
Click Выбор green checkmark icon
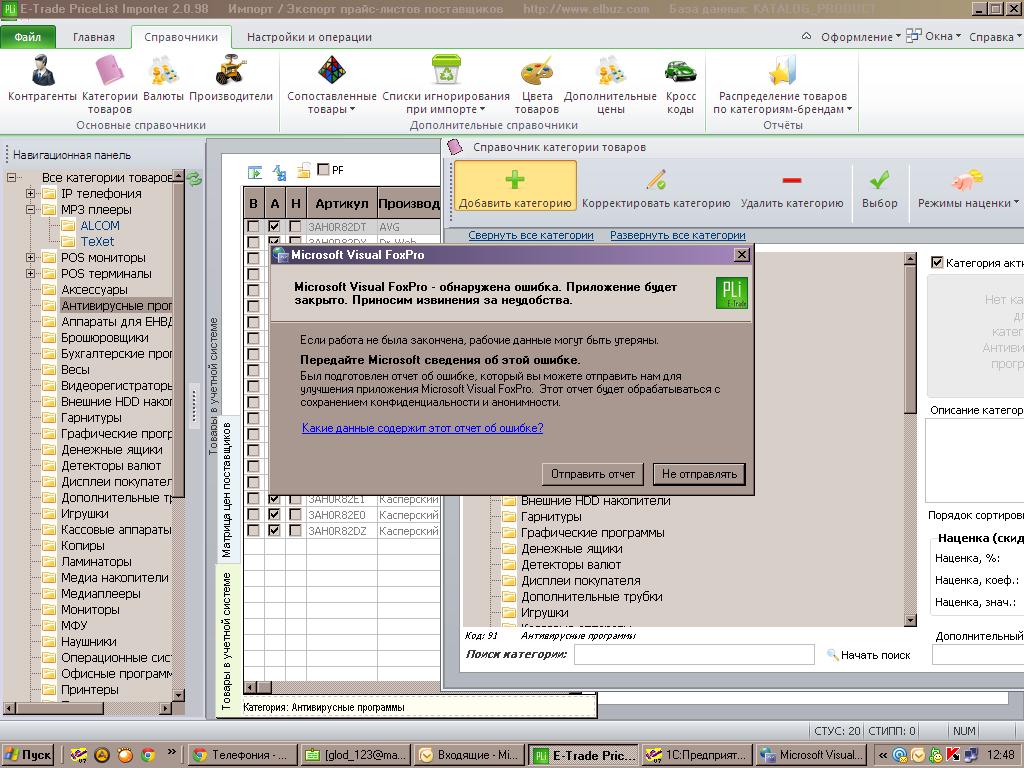(x=879, y=179)
